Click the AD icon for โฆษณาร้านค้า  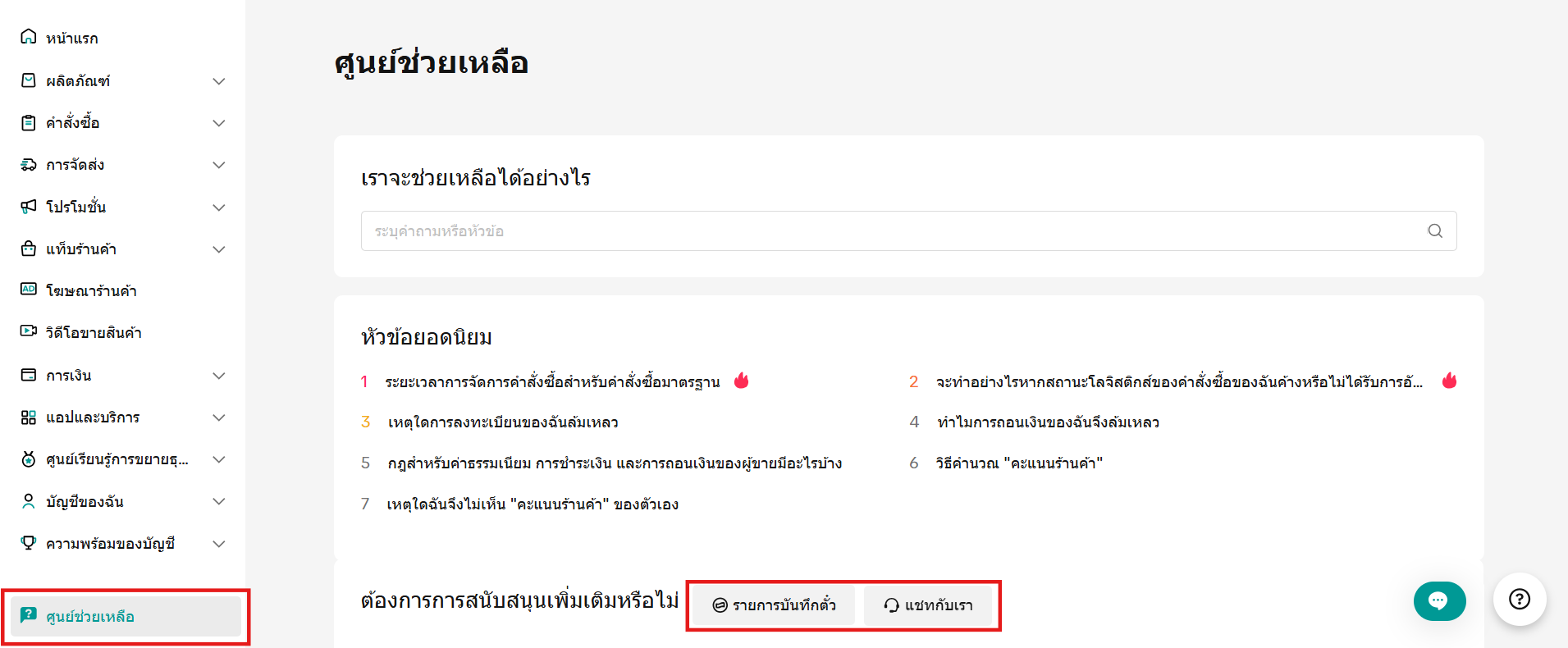pyautogui.click(x=29, y=290)
